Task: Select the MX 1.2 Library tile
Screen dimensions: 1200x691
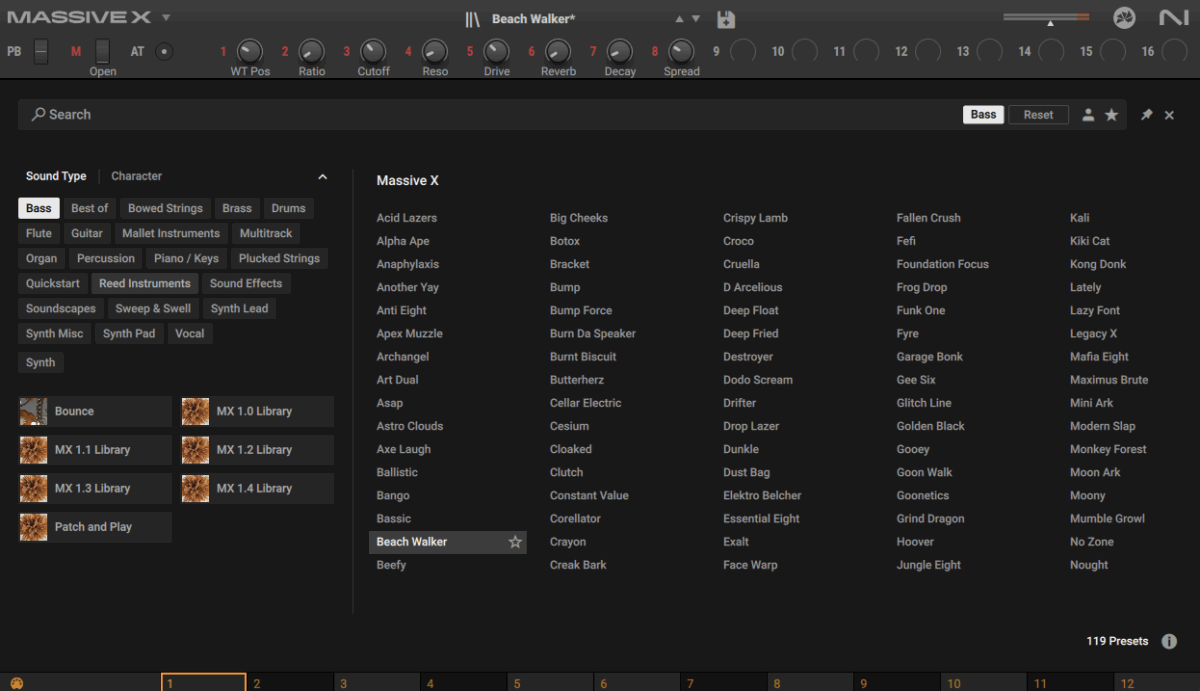Action: click(x=257, y=450)
